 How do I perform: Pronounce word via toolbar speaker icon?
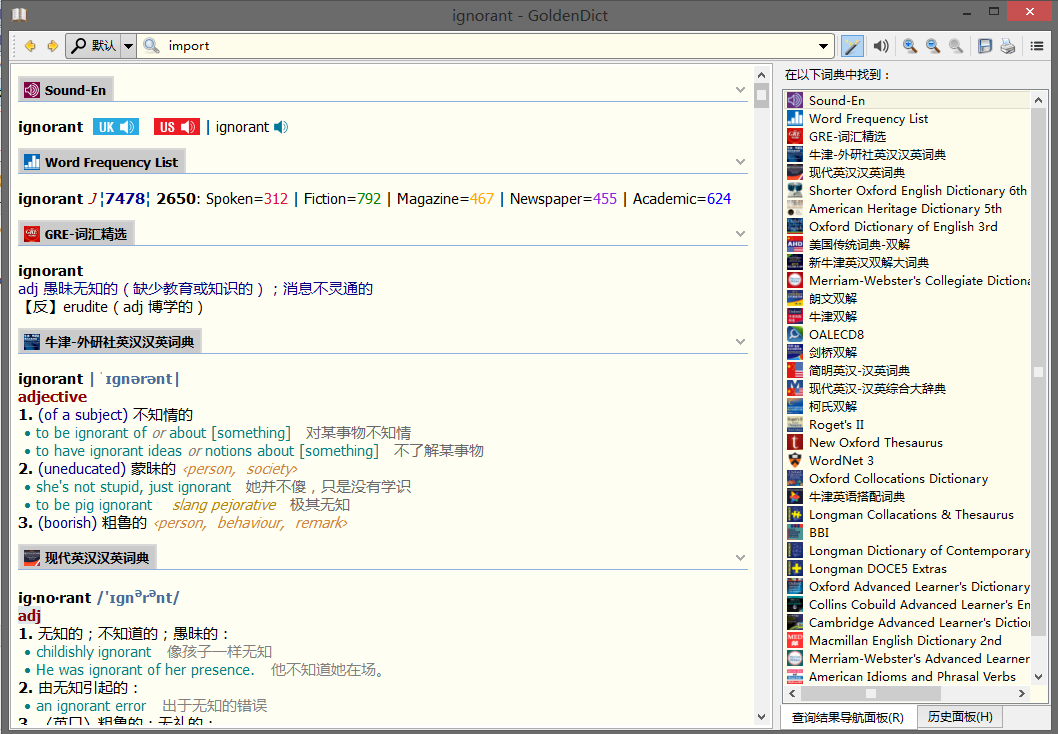tap(881, 46)
